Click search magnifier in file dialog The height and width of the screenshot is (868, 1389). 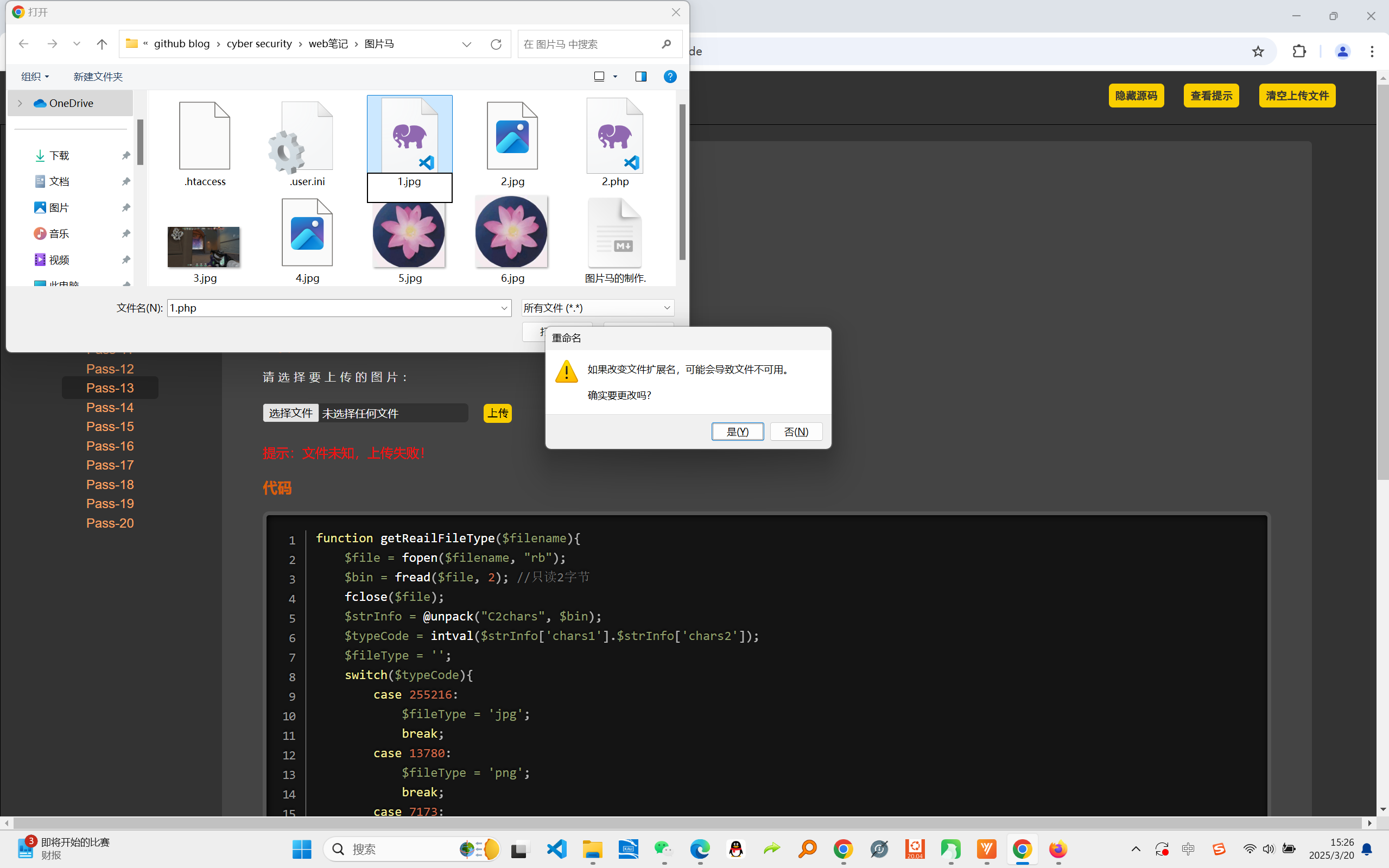667,44
